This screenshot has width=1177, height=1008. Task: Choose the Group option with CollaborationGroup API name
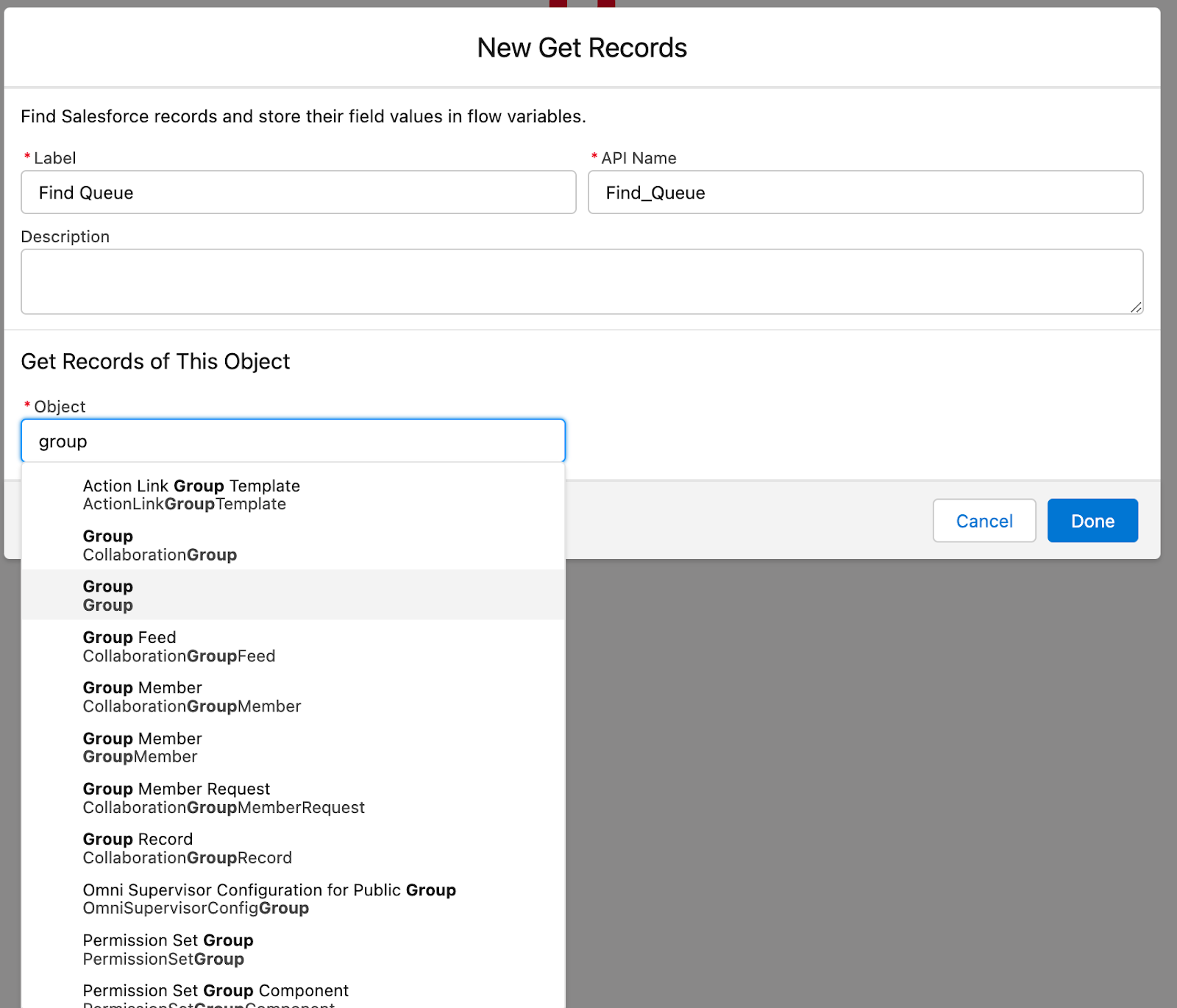[293, 545]
